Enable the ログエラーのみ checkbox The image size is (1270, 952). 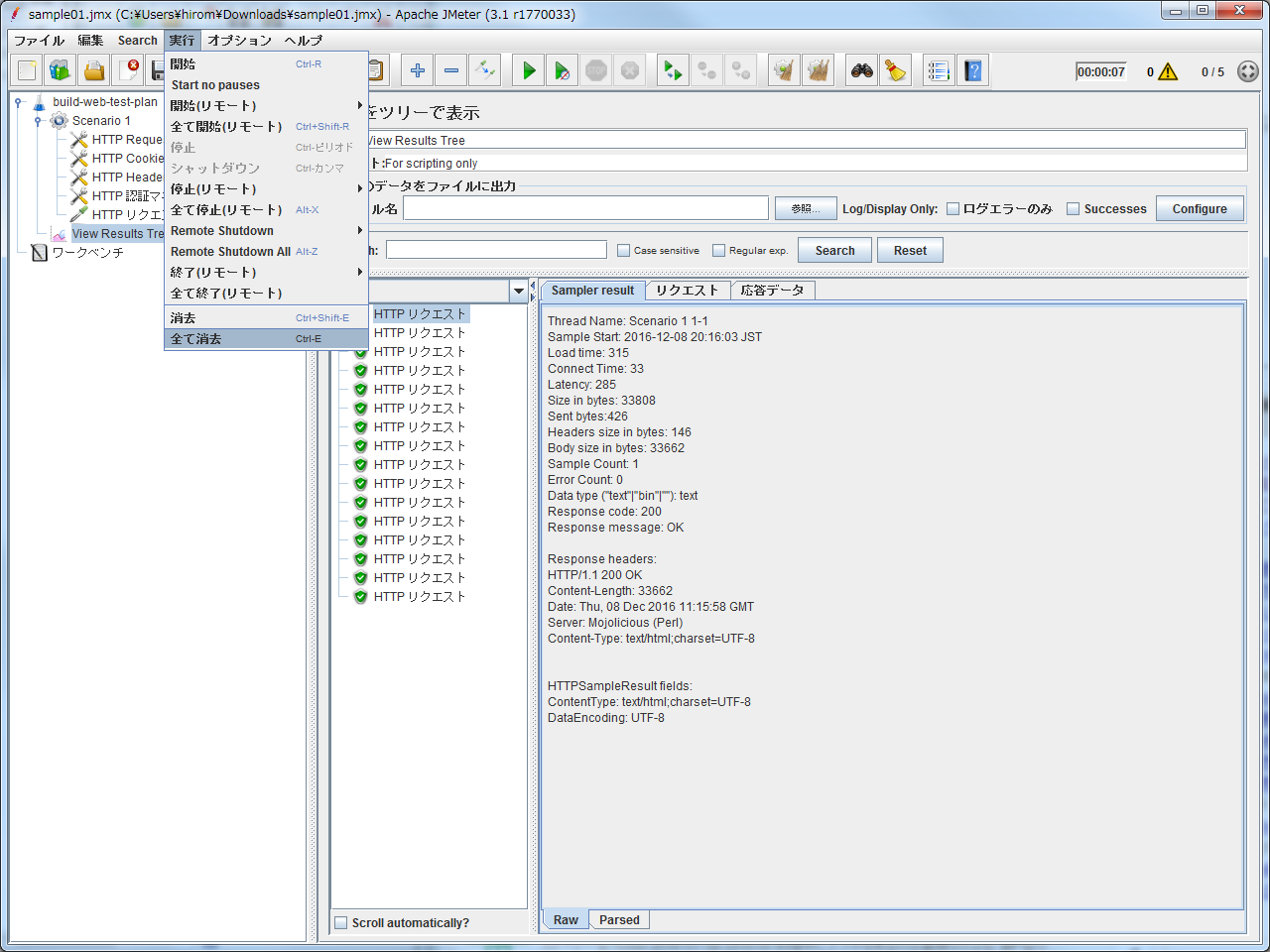952,209
